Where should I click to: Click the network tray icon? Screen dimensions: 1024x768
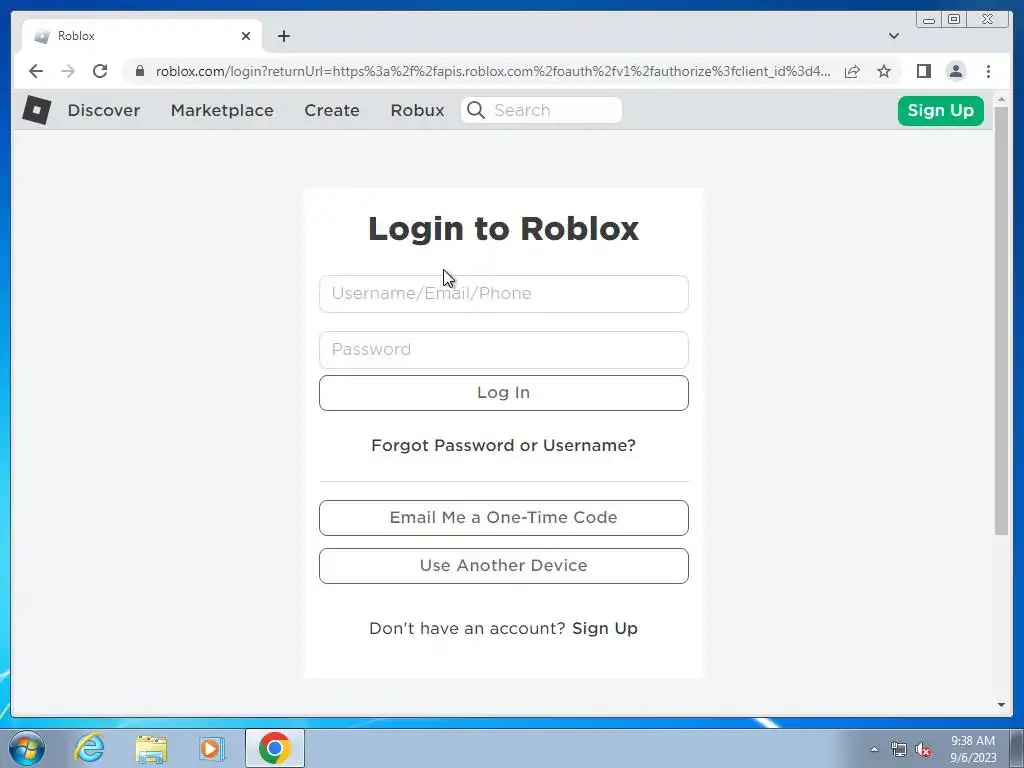point(899,750)
